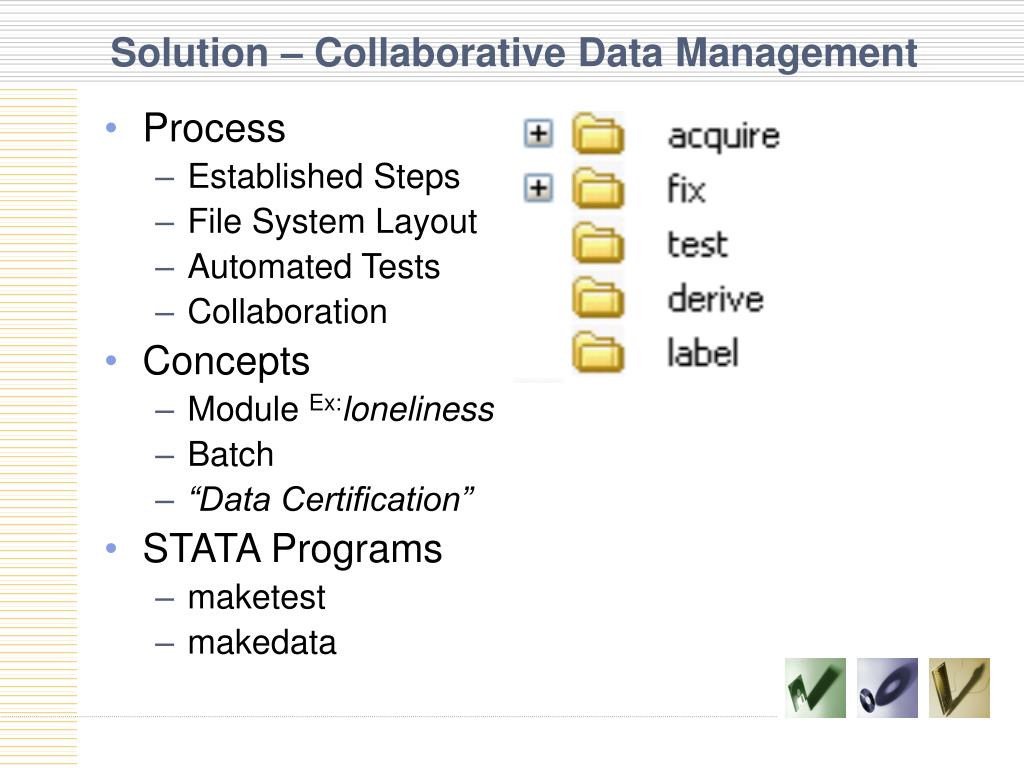Select the test folder name

coord(697,244)
